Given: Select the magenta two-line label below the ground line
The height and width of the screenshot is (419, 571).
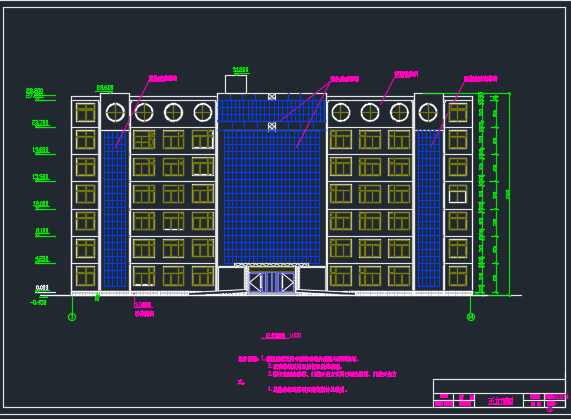Looking at the screenshot, I should point(144,309).
